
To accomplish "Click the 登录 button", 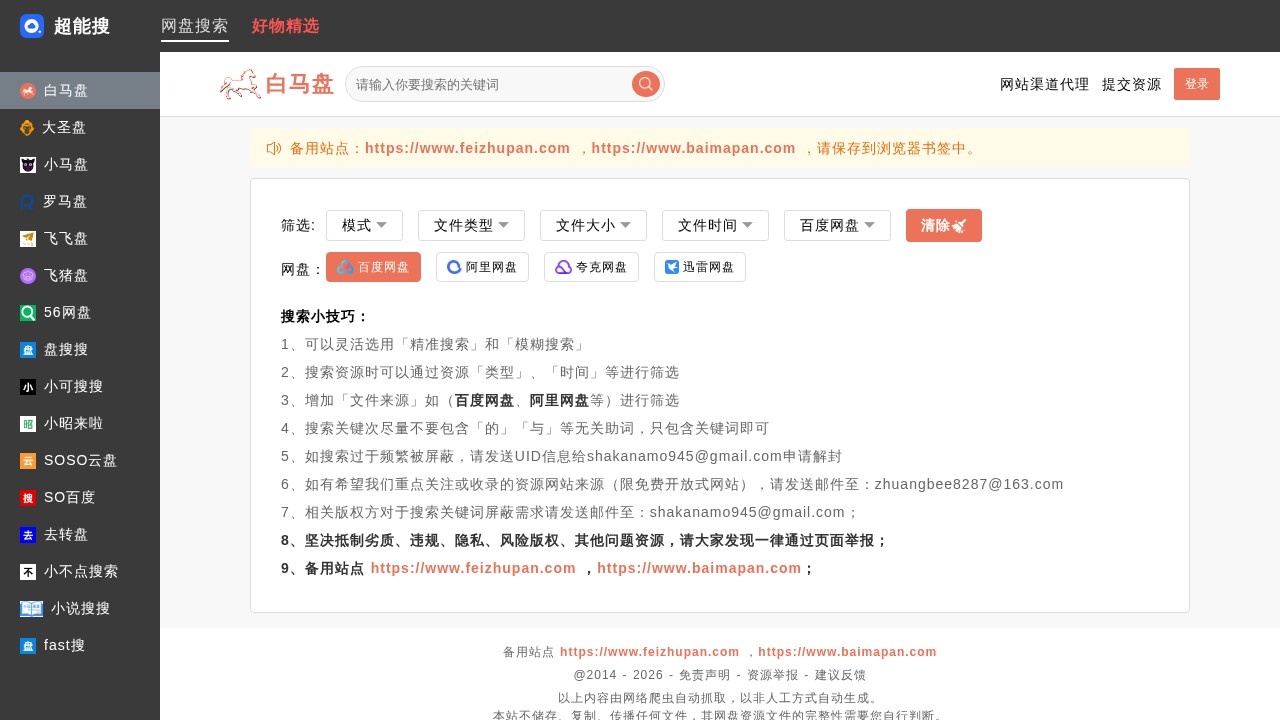I will pos(1196,84).
